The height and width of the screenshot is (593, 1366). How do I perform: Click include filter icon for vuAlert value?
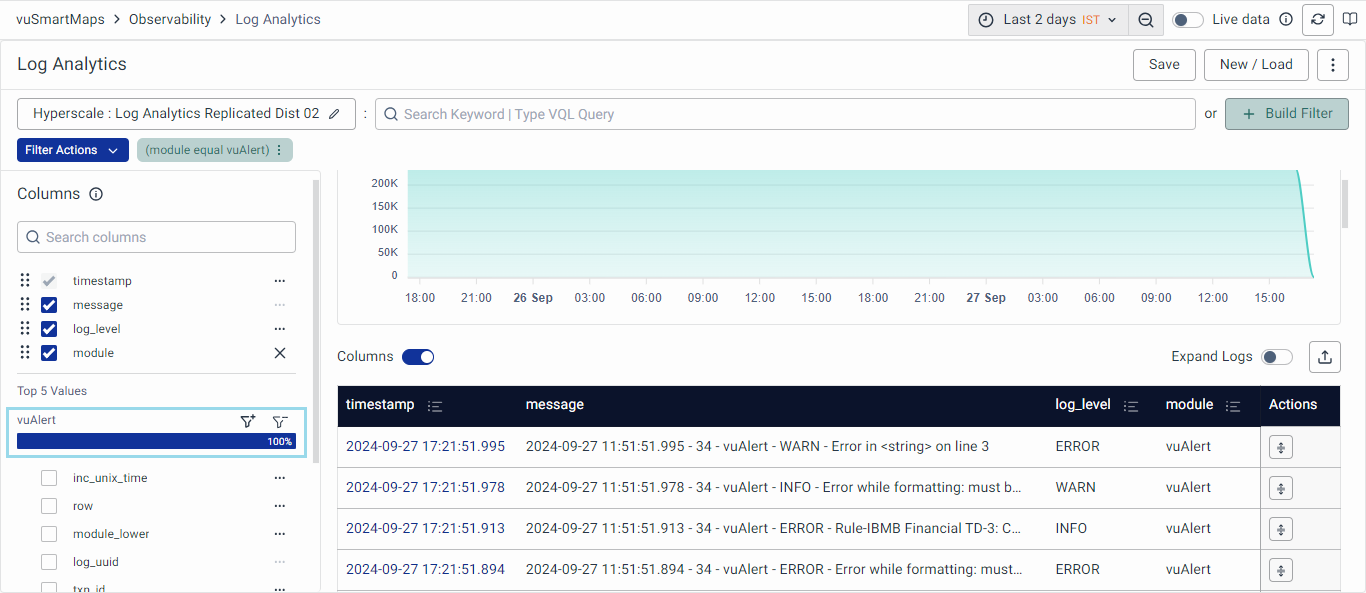[x=248, y=421]
